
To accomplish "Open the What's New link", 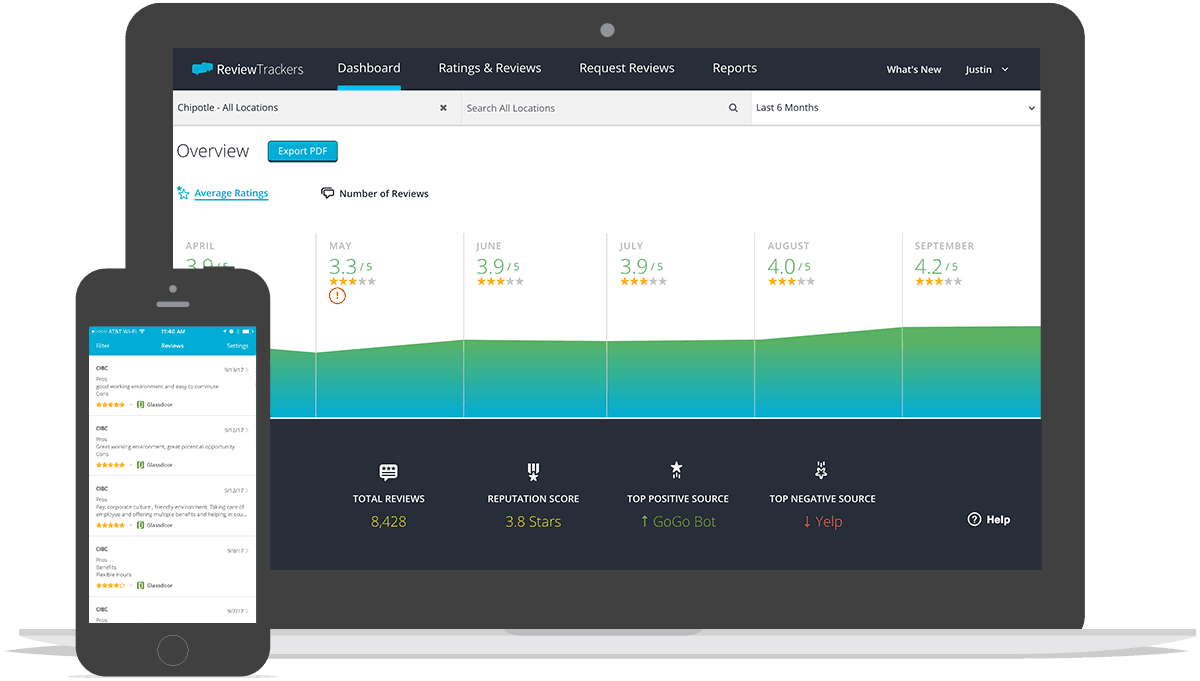I will click(x=914, y=70).
